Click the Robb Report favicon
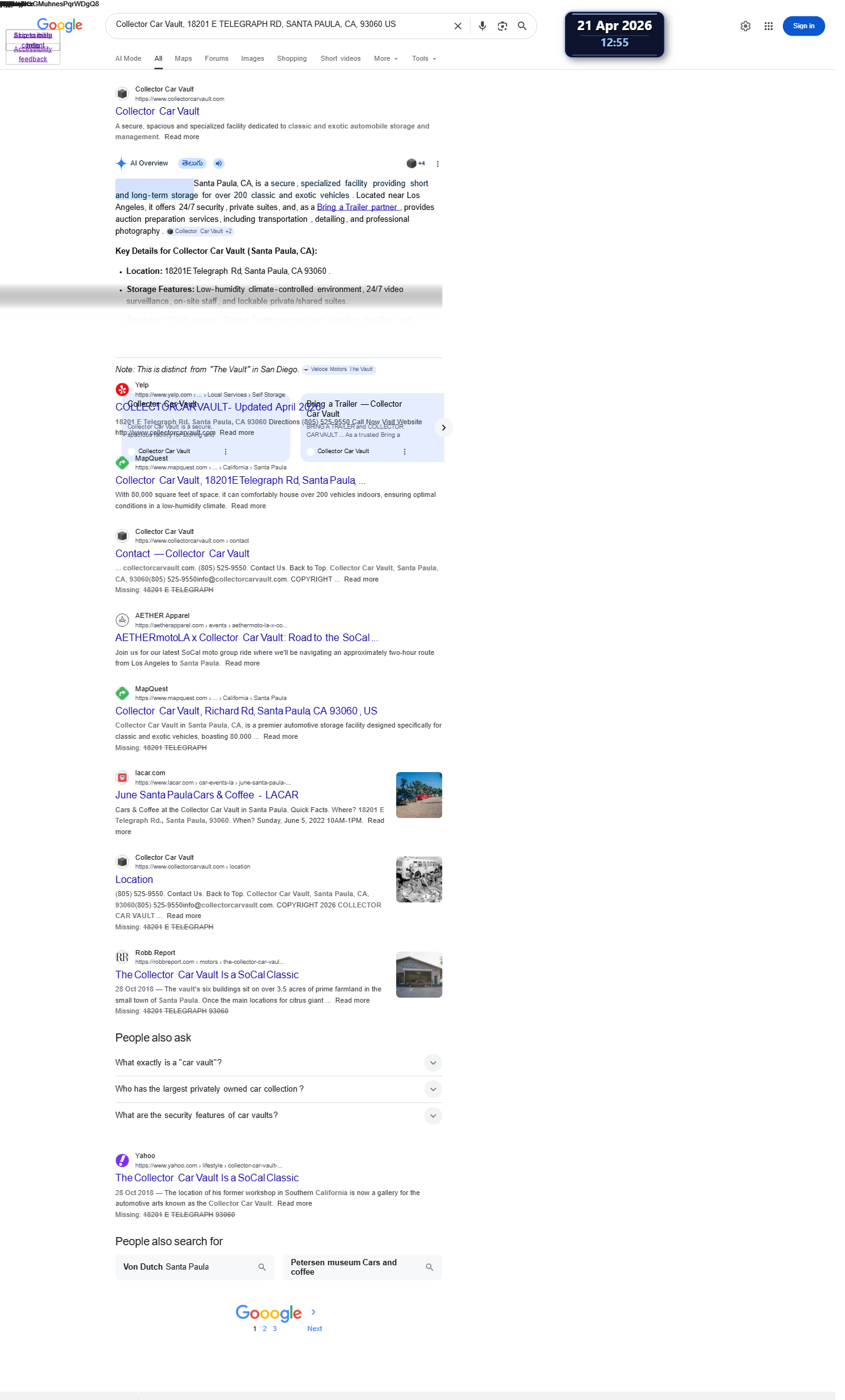Screen dimensions: 845x1400 122,957
